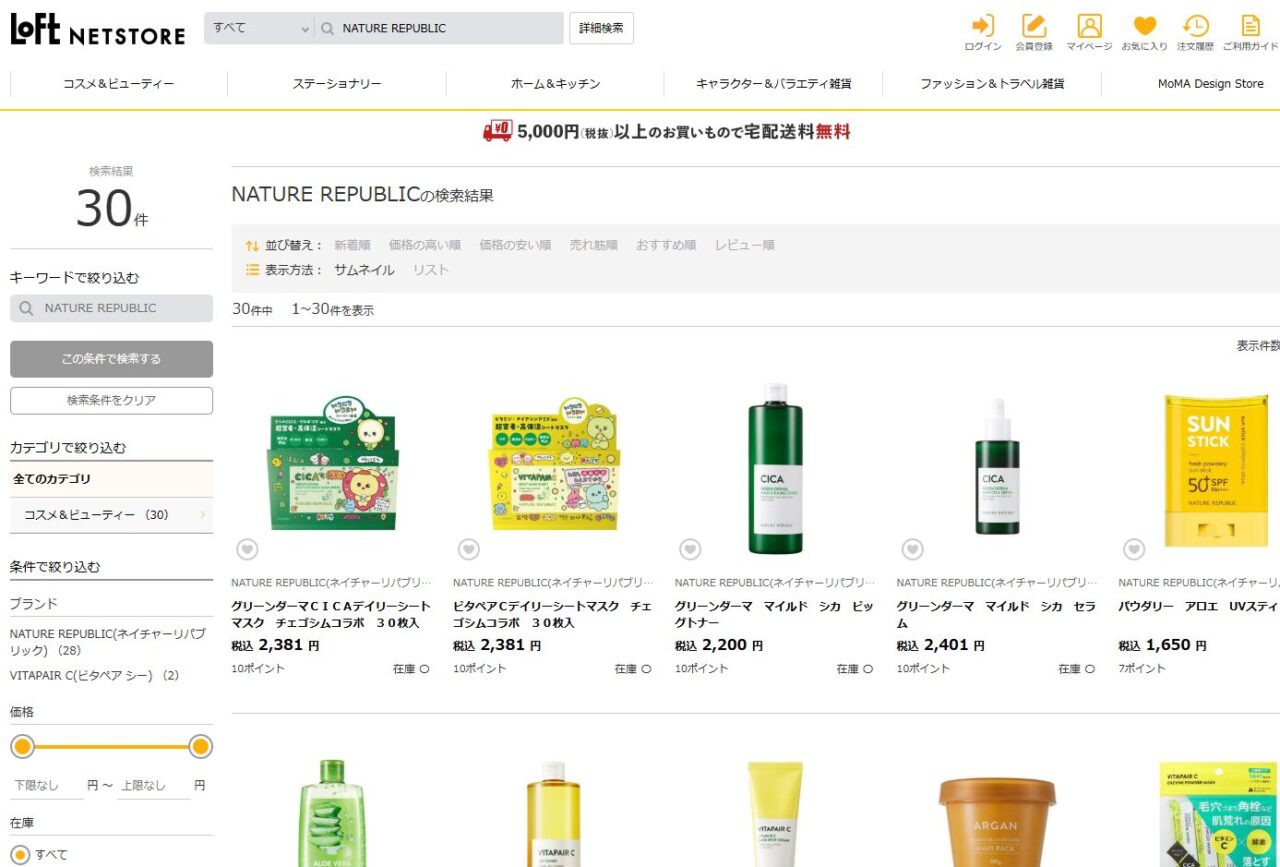This screenshot has width=1280, height=867.
Task: Select 全てのカテゴリ category row
Action: tap(111, 479)
